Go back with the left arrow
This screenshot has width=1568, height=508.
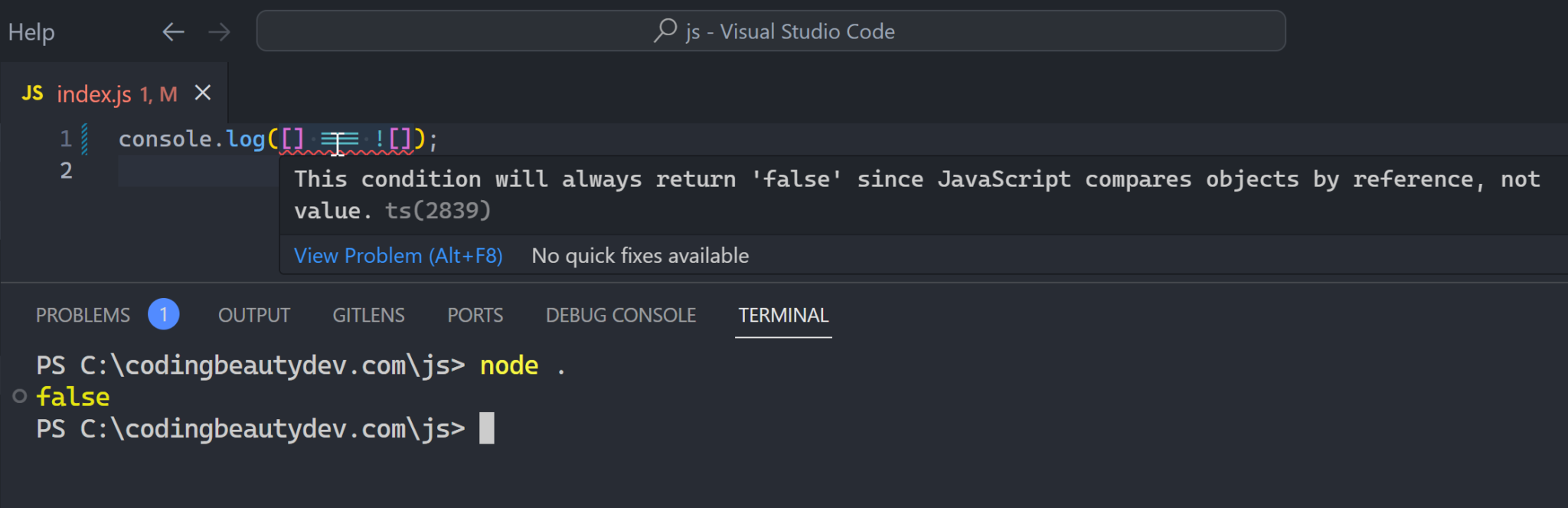[x=174, y=31]
